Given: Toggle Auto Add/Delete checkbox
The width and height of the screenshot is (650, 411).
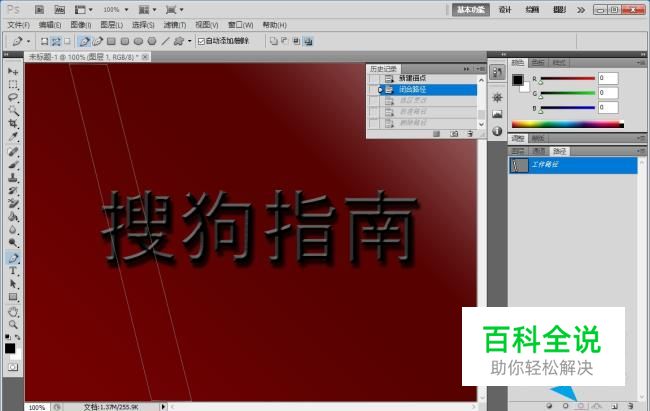Looking at the screenshot, I should 201,41.
